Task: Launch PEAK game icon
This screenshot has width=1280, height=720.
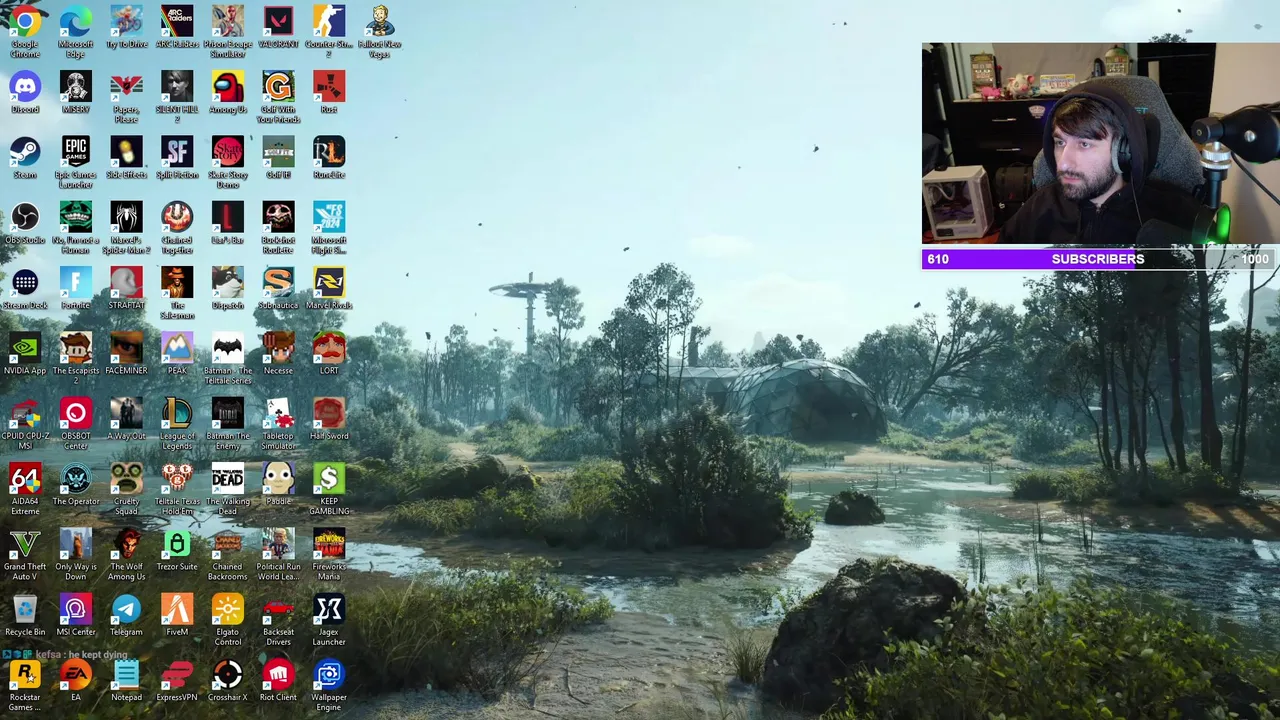Action: (x=177, y=353)
